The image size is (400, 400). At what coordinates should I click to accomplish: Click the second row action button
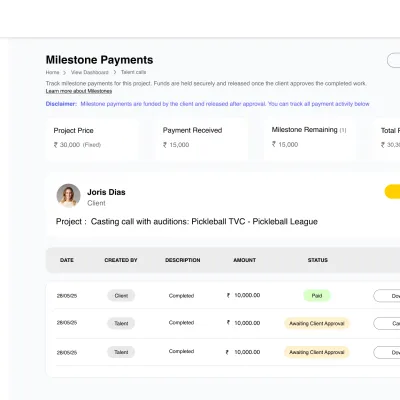coord(387,323)
